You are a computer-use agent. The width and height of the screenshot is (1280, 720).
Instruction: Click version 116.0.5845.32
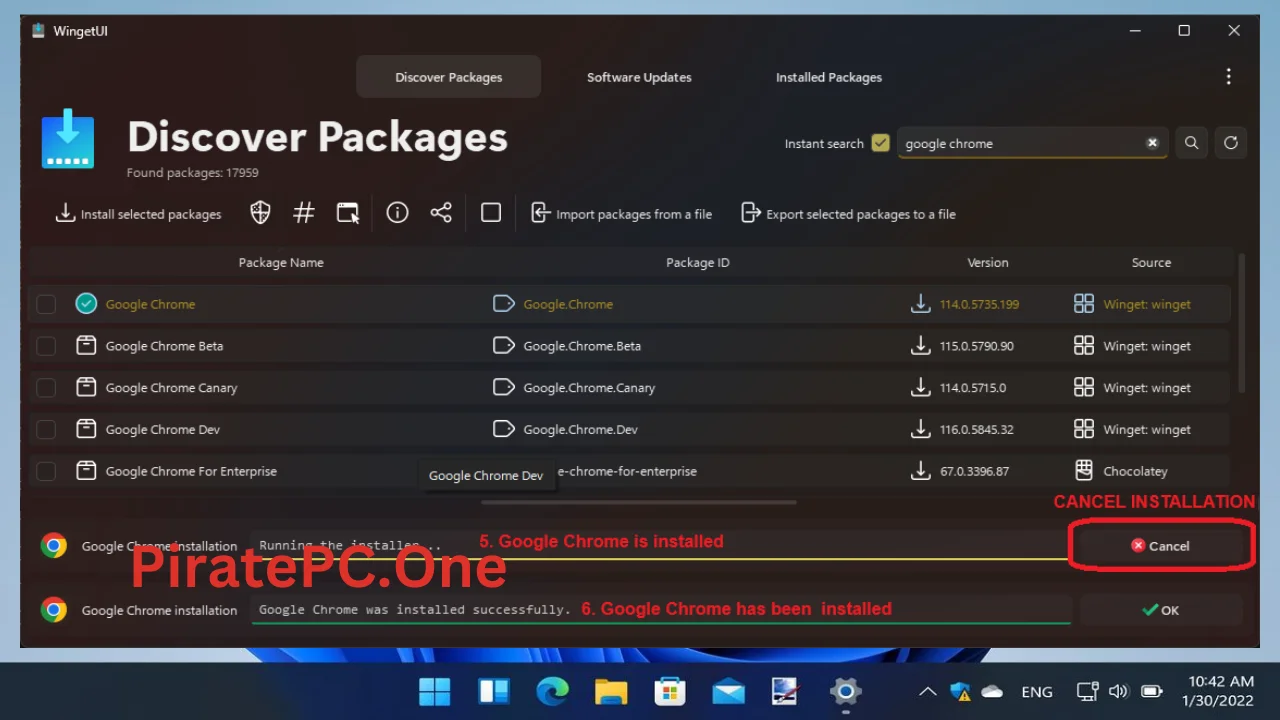click(977, 430)
